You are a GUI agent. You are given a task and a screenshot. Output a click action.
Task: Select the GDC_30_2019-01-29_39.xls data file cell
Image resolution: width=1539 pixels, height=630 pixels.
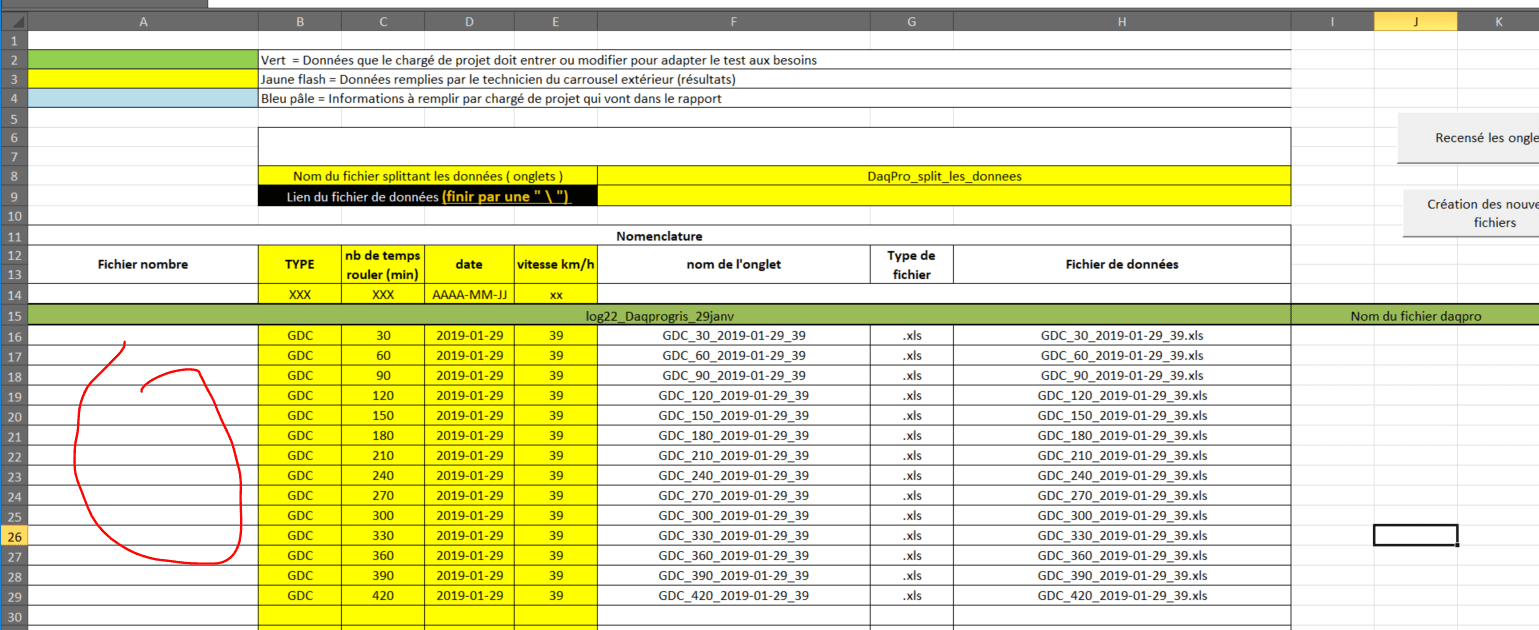click(x=1121, y=336)
